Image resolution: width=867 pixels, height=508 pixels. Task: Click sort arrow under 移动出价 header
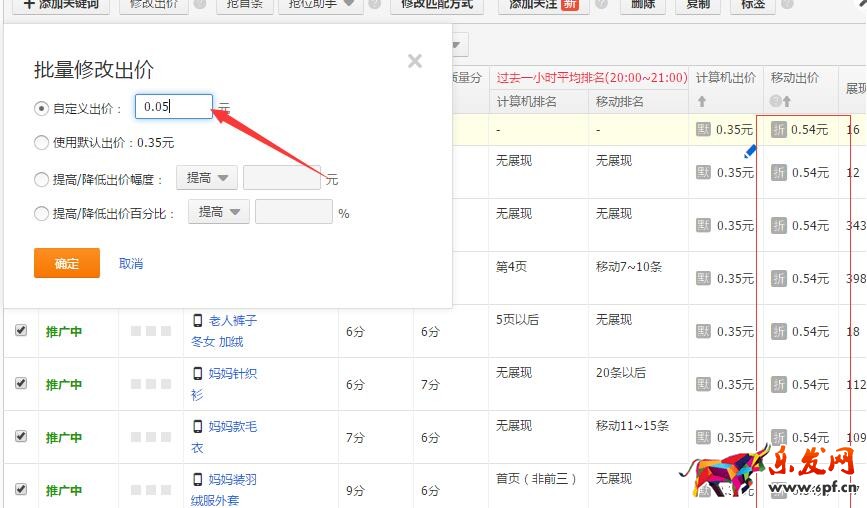[x=787, y=101]
